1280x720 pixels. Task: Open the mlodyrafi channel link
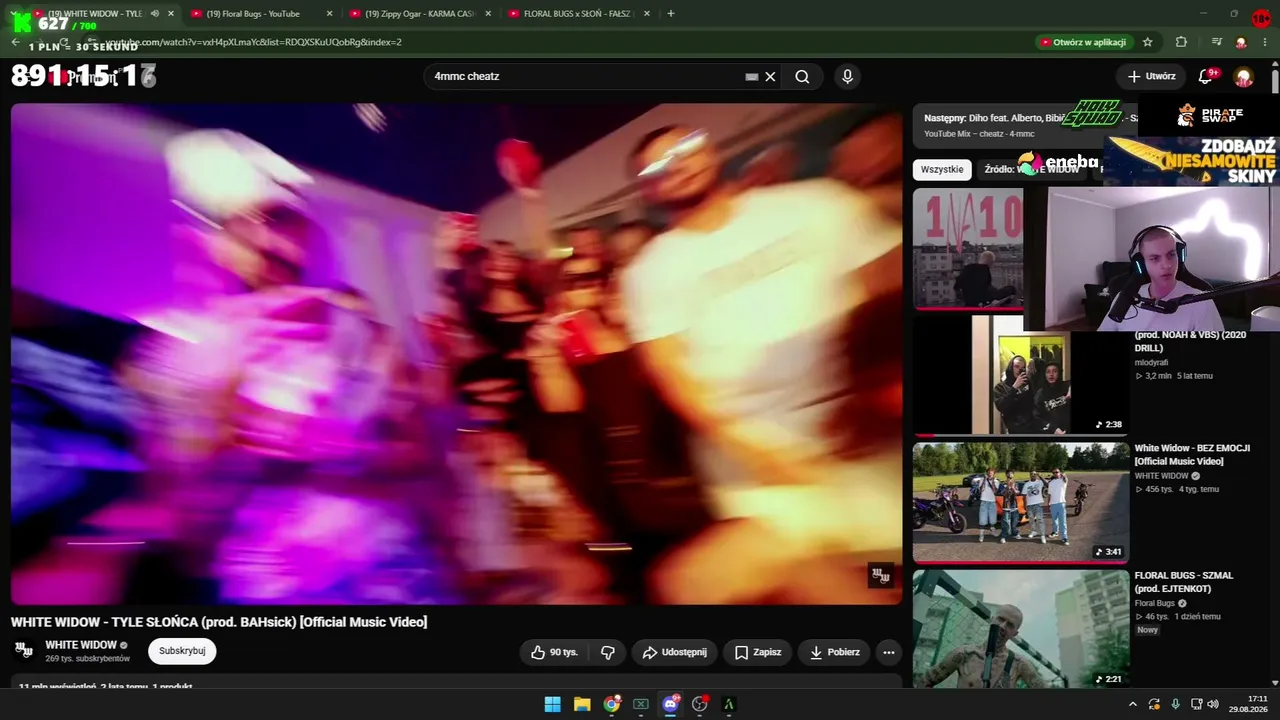(x=1151, y=362)
